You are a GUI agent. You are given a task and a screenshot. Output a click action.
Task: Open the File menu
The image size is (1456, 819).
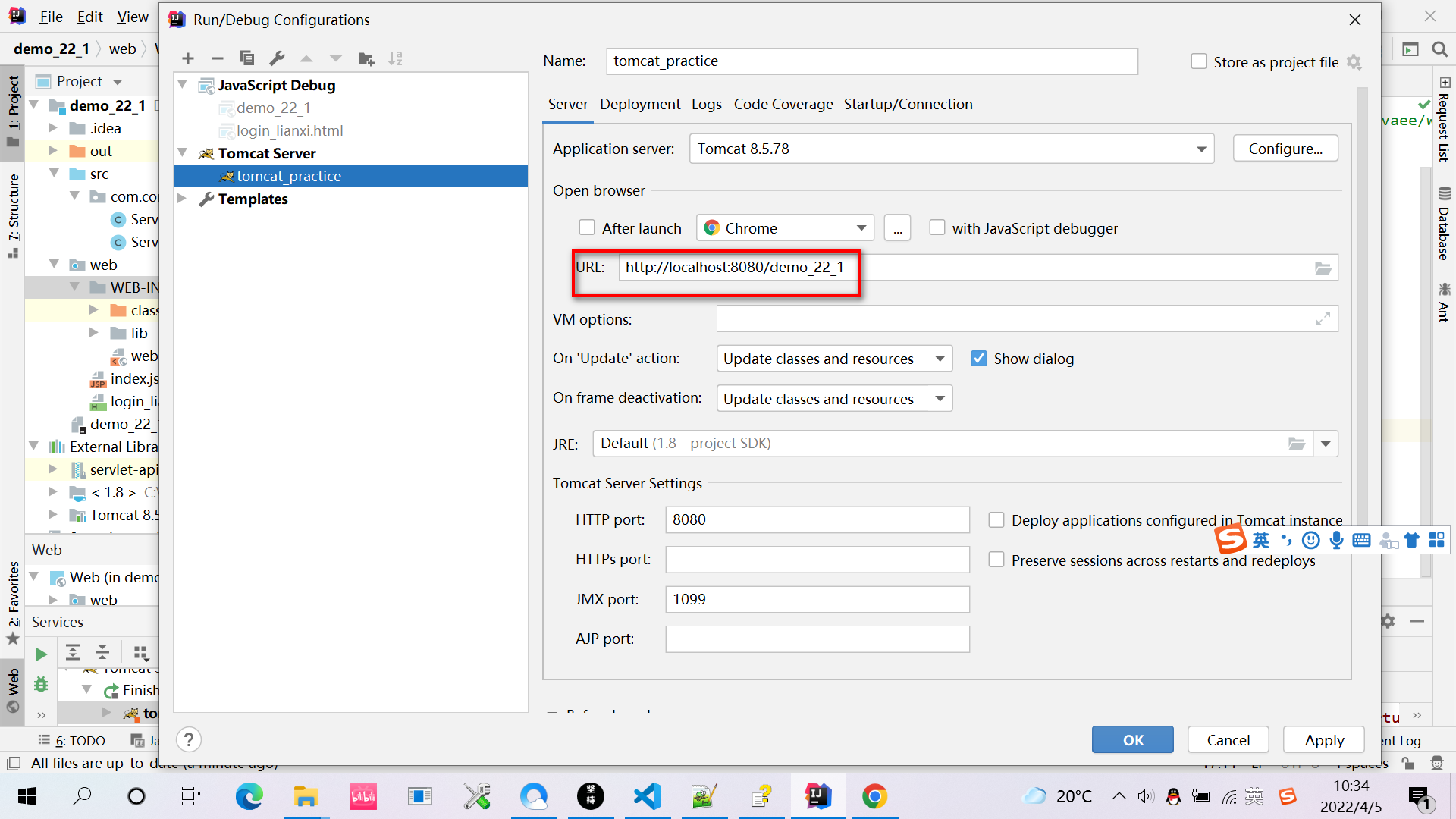click(x=51, y=17)
